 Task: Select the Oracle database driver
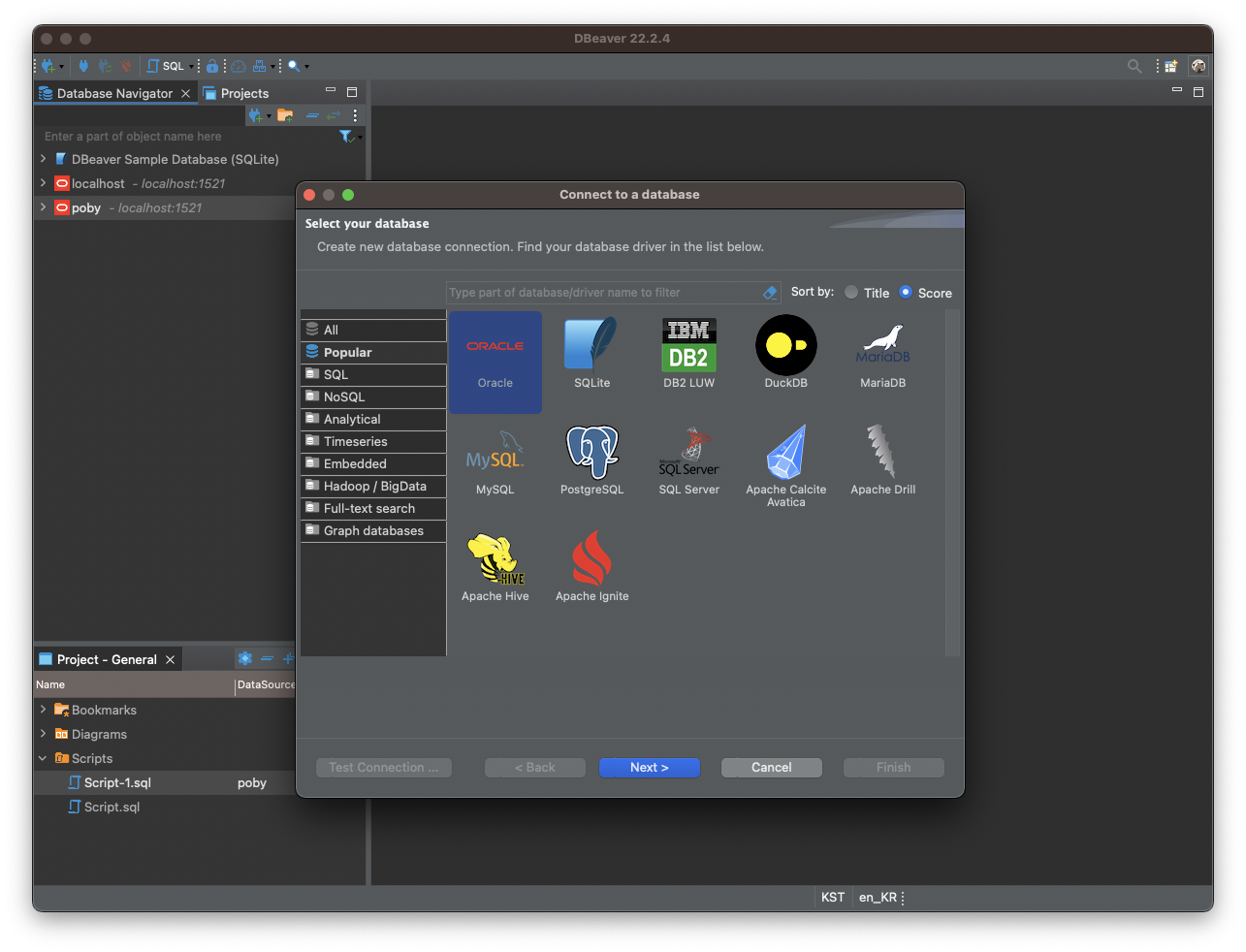(495, 363)
